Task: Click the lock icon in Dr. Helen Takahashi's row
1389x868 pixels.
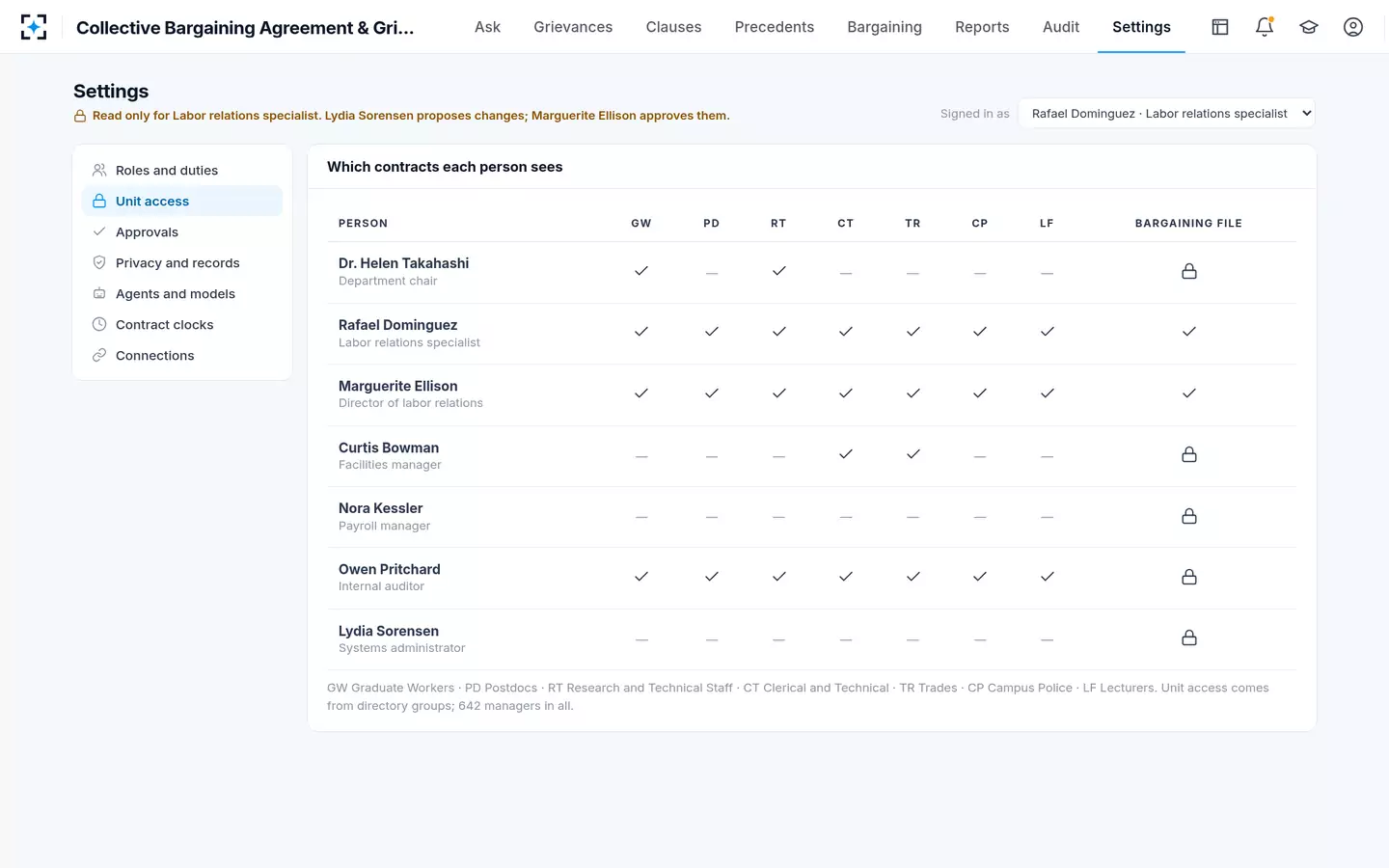Action: pyautogui.click(x=1189, y=272)
